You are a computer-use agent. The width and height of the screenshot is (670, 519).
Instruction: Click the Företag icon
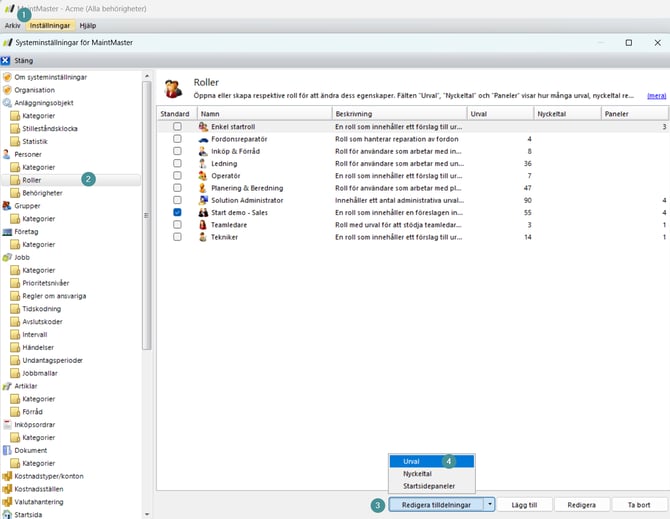point(7,232)
